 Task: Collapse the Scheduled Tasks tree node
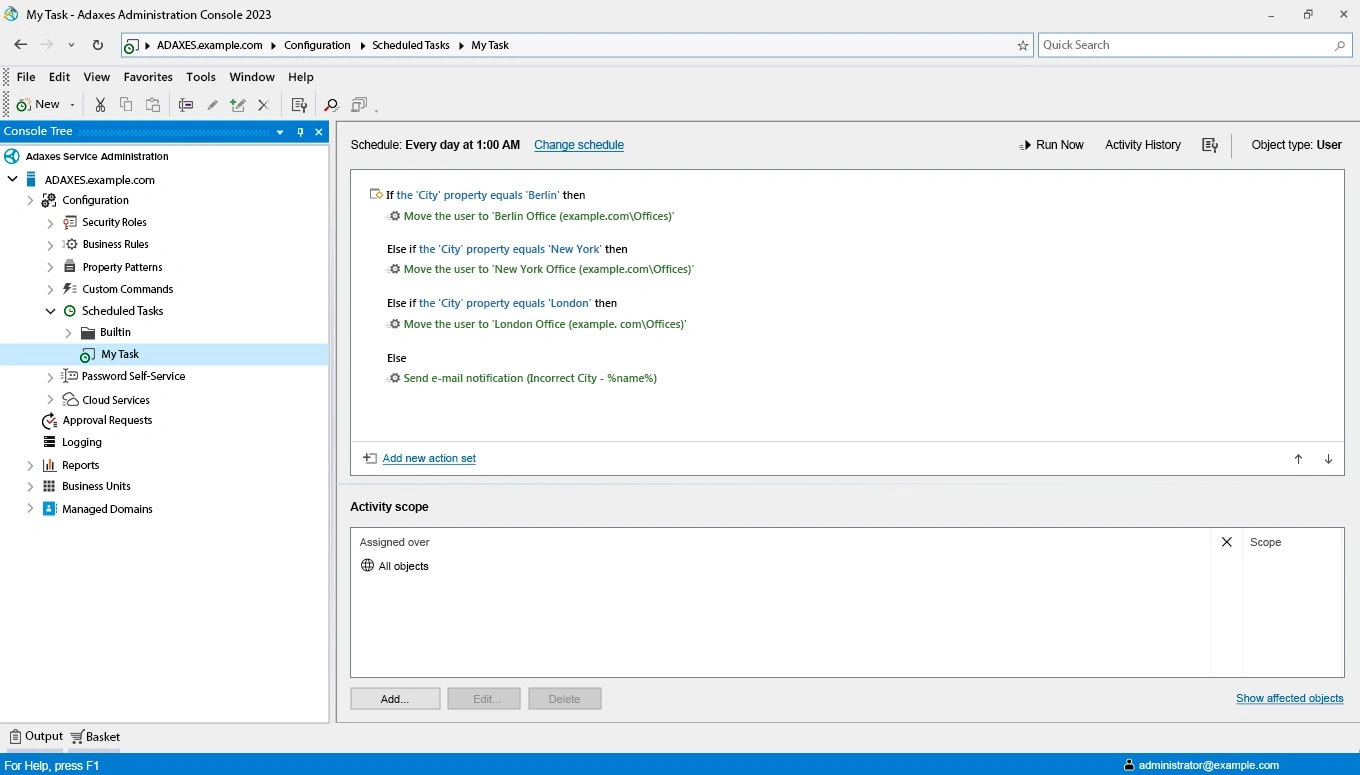click(x=50, y=311)
